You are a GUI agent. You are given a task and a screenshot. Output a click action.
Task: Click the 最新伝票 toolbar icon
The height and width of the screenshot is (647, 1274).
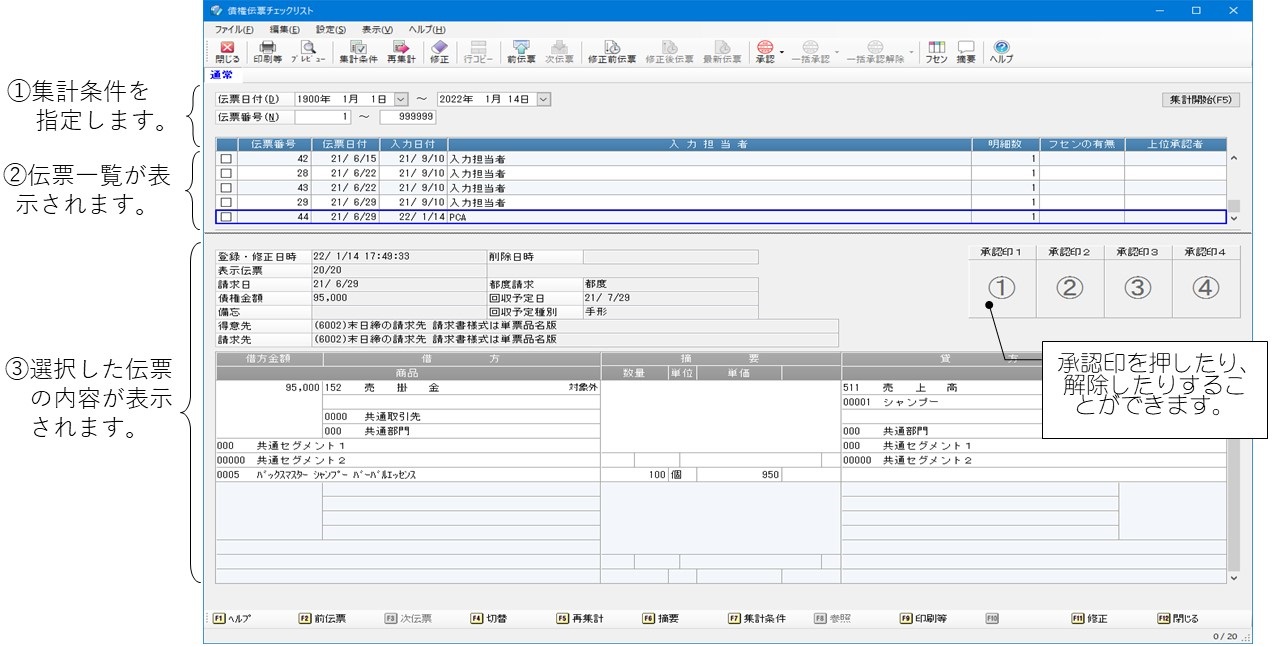(722, 52)
